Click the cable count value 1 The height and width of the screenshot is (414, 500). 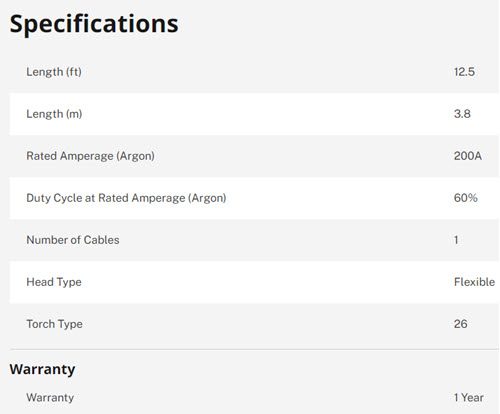456,240
